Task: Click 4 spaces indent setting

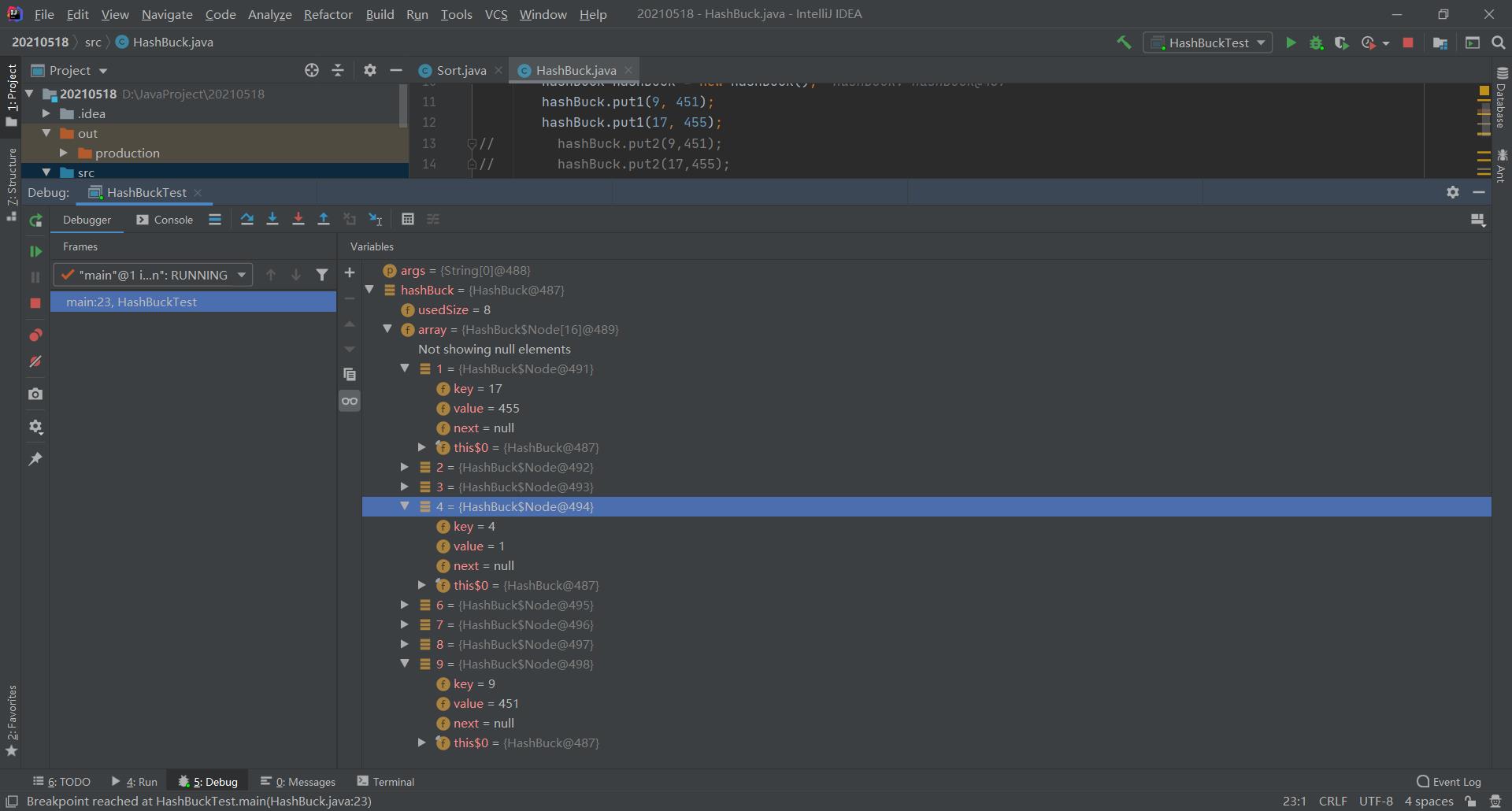Action: 1429,802
